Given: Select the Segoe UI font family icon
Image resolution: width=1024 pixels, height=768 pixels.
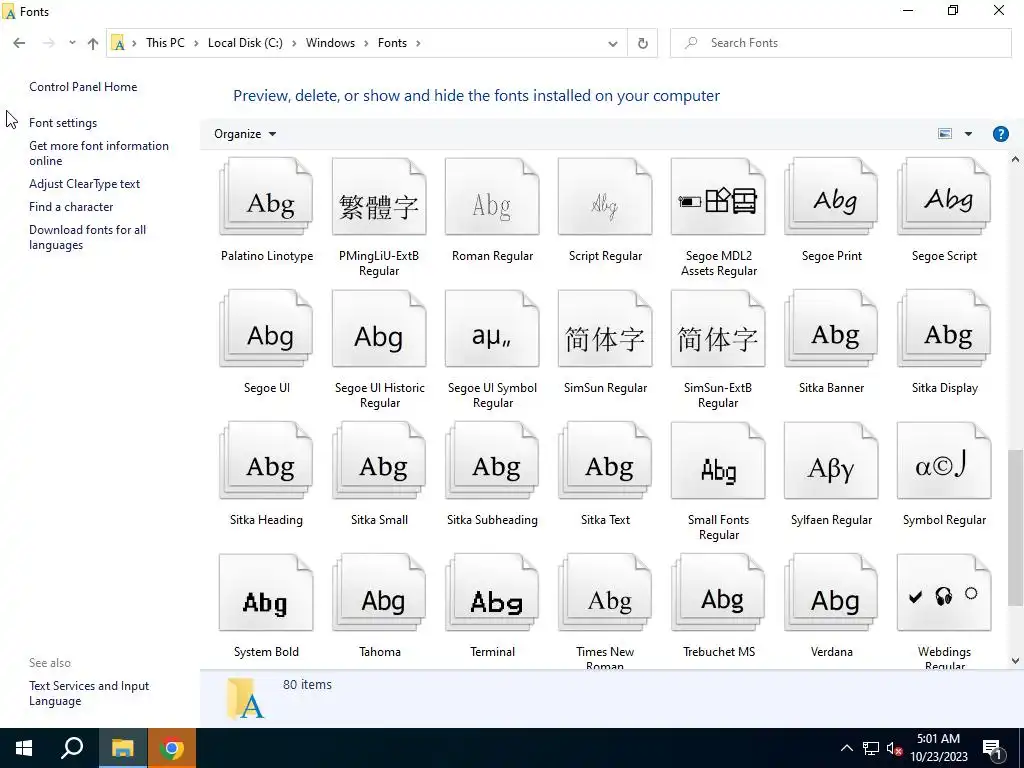Looking at the screenshot, I should (x=266, y=328).
